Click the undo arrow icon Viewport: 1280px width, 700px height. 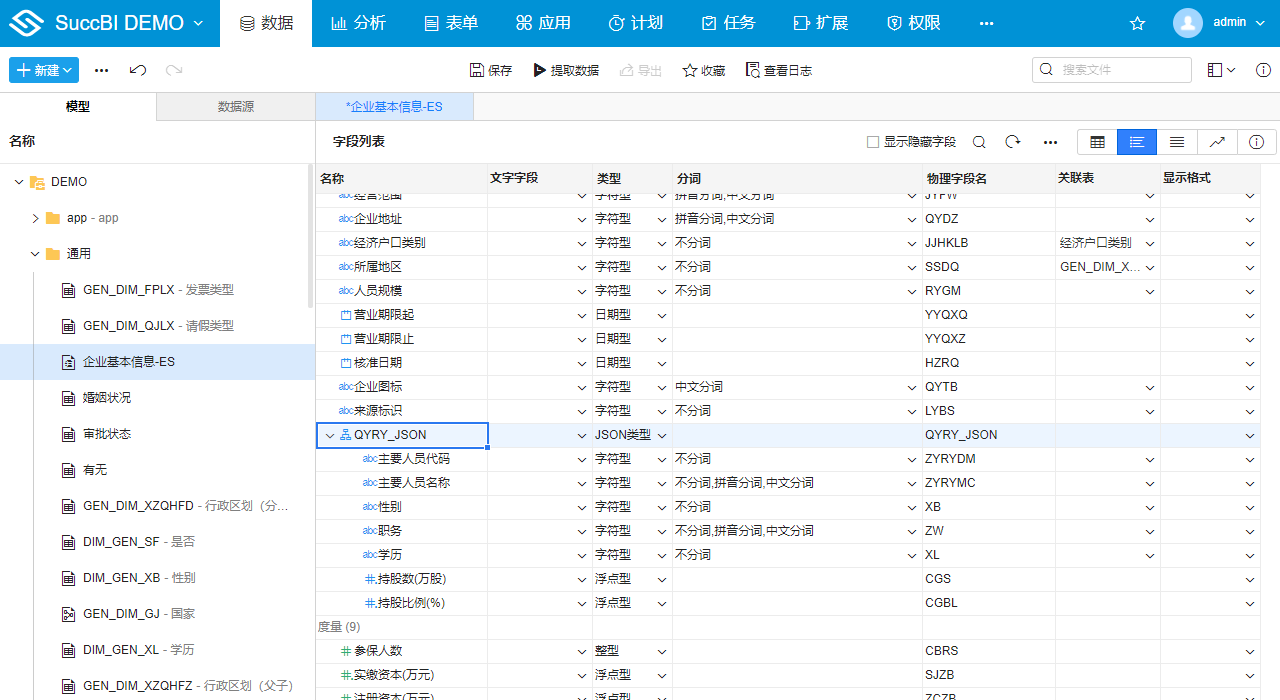coord(137,70)
